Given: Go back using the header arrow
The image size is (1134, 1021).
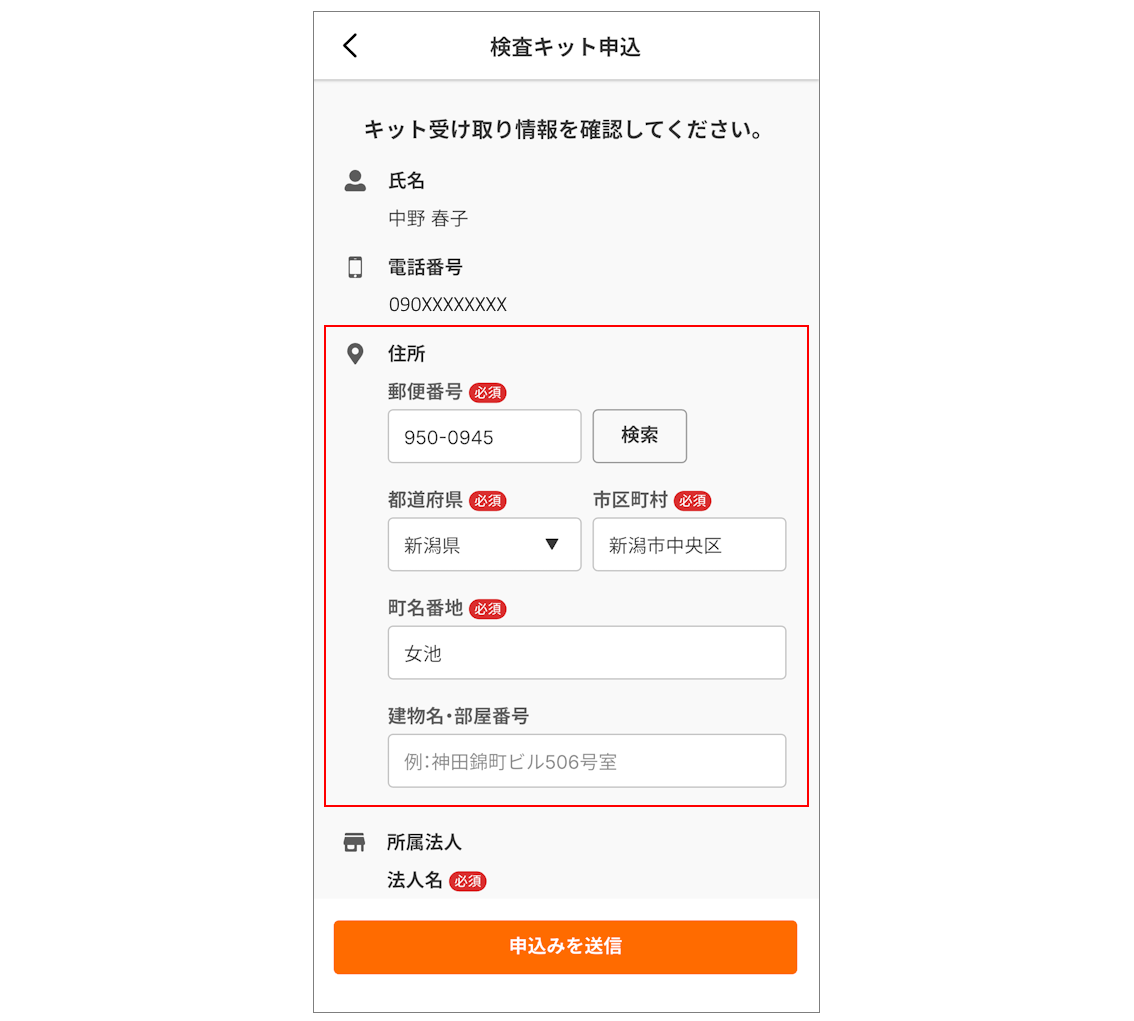Looking at the screenshot, I should pos(350,46).
